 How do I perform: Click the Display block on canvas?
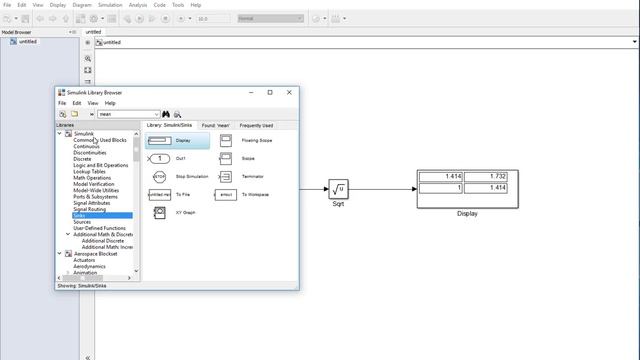(468, 189)
